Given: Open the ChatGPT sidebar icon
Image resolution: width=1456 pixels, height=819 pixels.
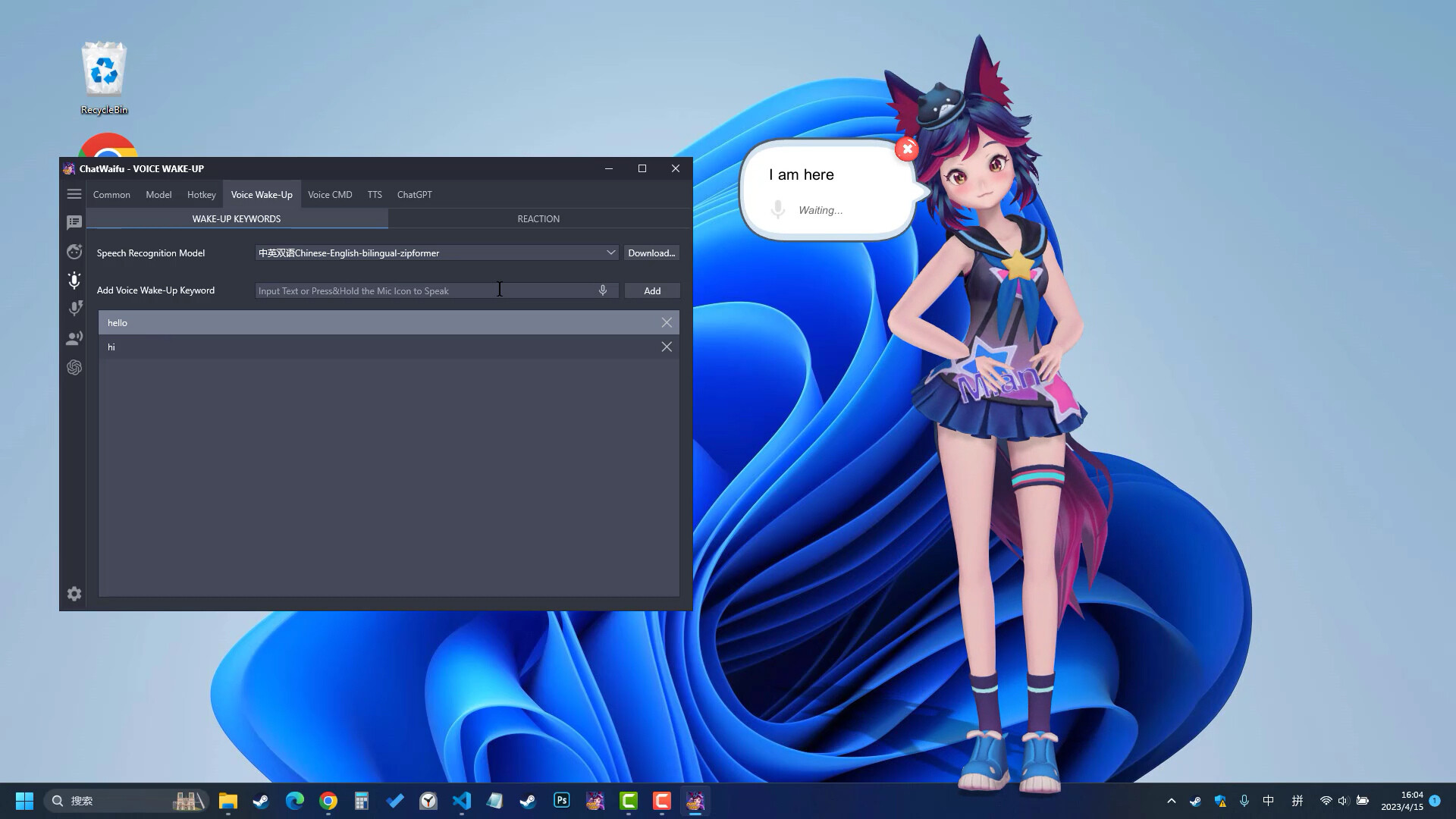Looking at the screenshot, I should (x=74, y=367).
